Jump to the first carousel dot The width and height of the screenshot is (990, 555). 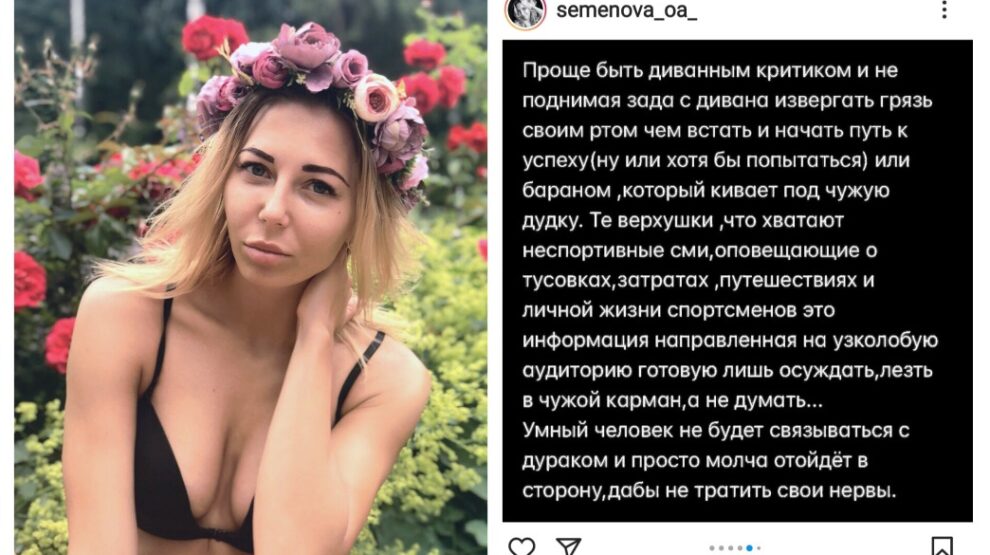(712, 548)
